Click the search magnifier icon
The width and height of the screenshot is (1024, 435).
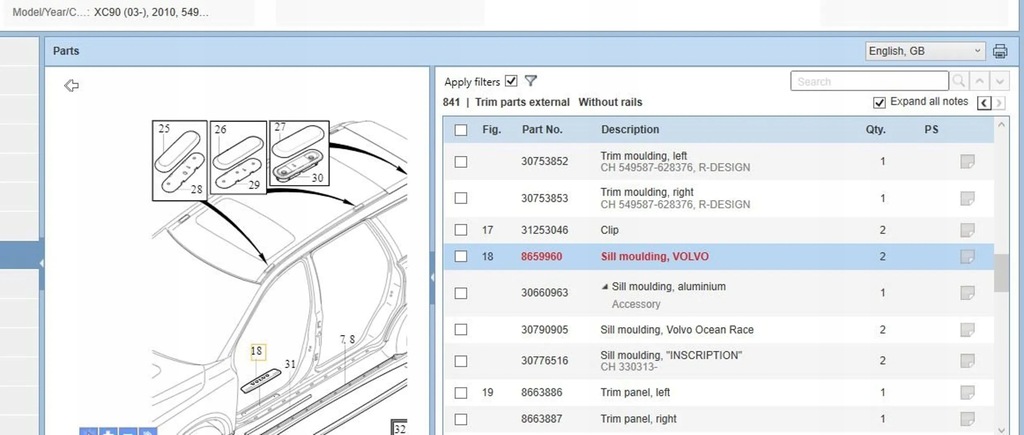click(x=959, y=81)
